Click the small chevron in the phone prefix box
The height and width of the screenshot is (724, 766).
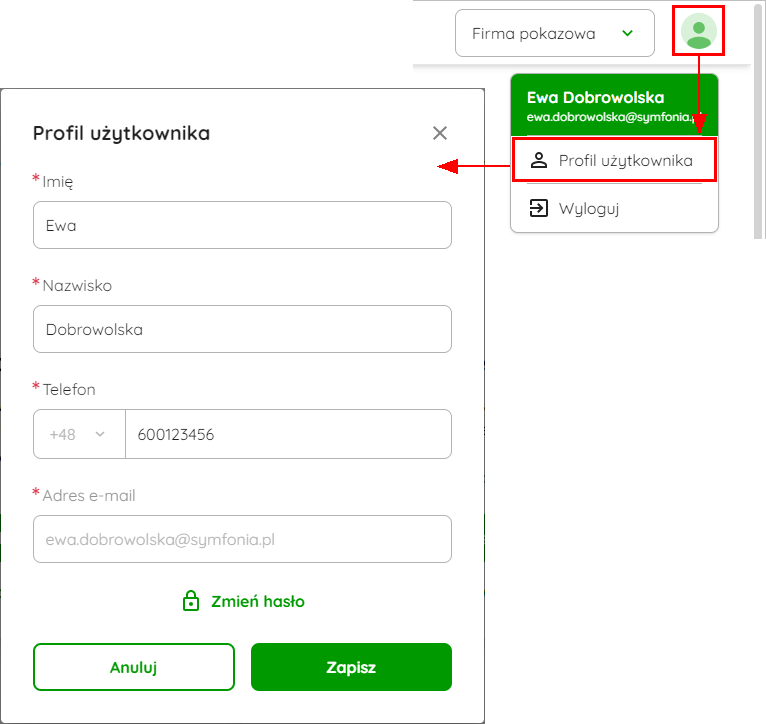pyautogui.click(x=100, y=434)
